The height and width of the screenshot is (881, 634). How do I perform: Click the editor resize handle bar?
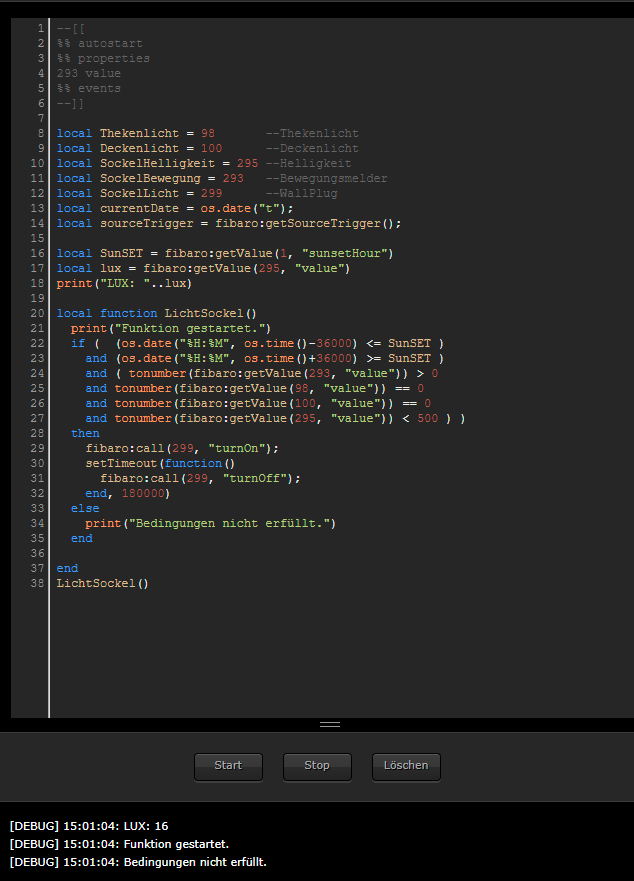(x=330, y=724)
